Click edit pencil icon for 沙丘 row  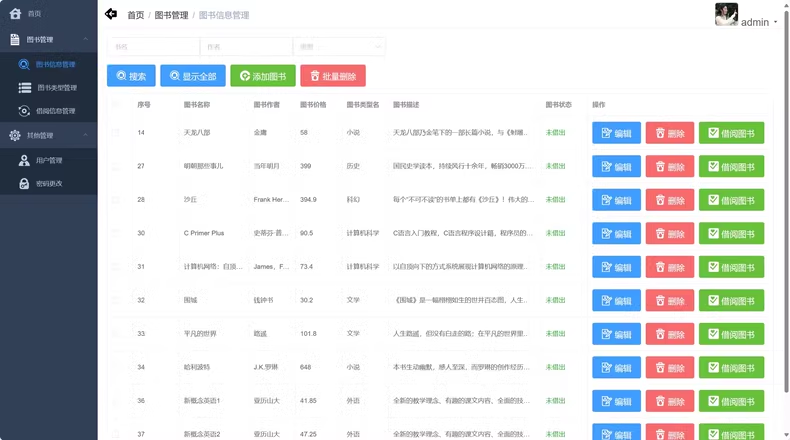tap(607, 200)
